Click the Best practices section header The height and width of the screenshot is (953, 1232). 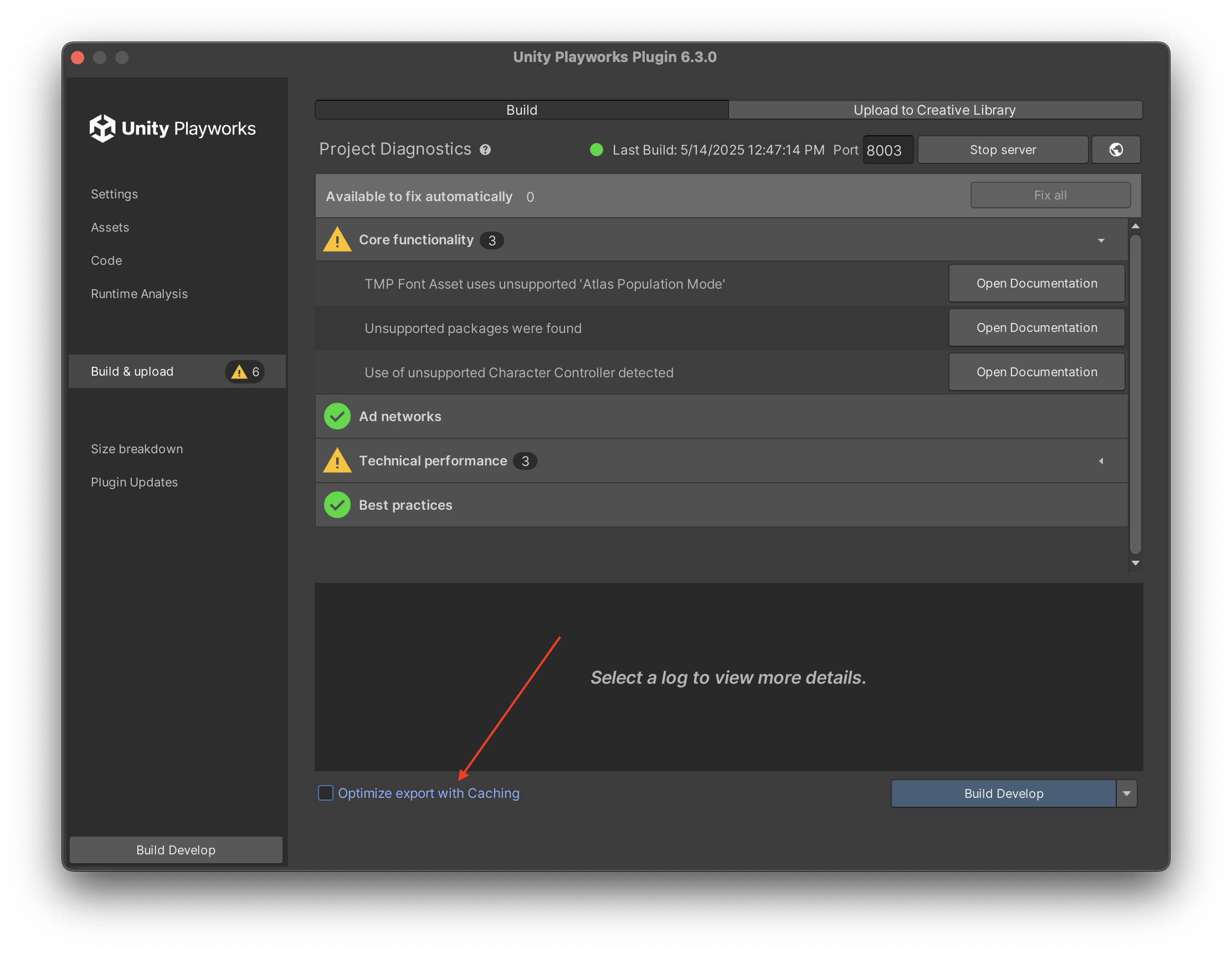721,505
